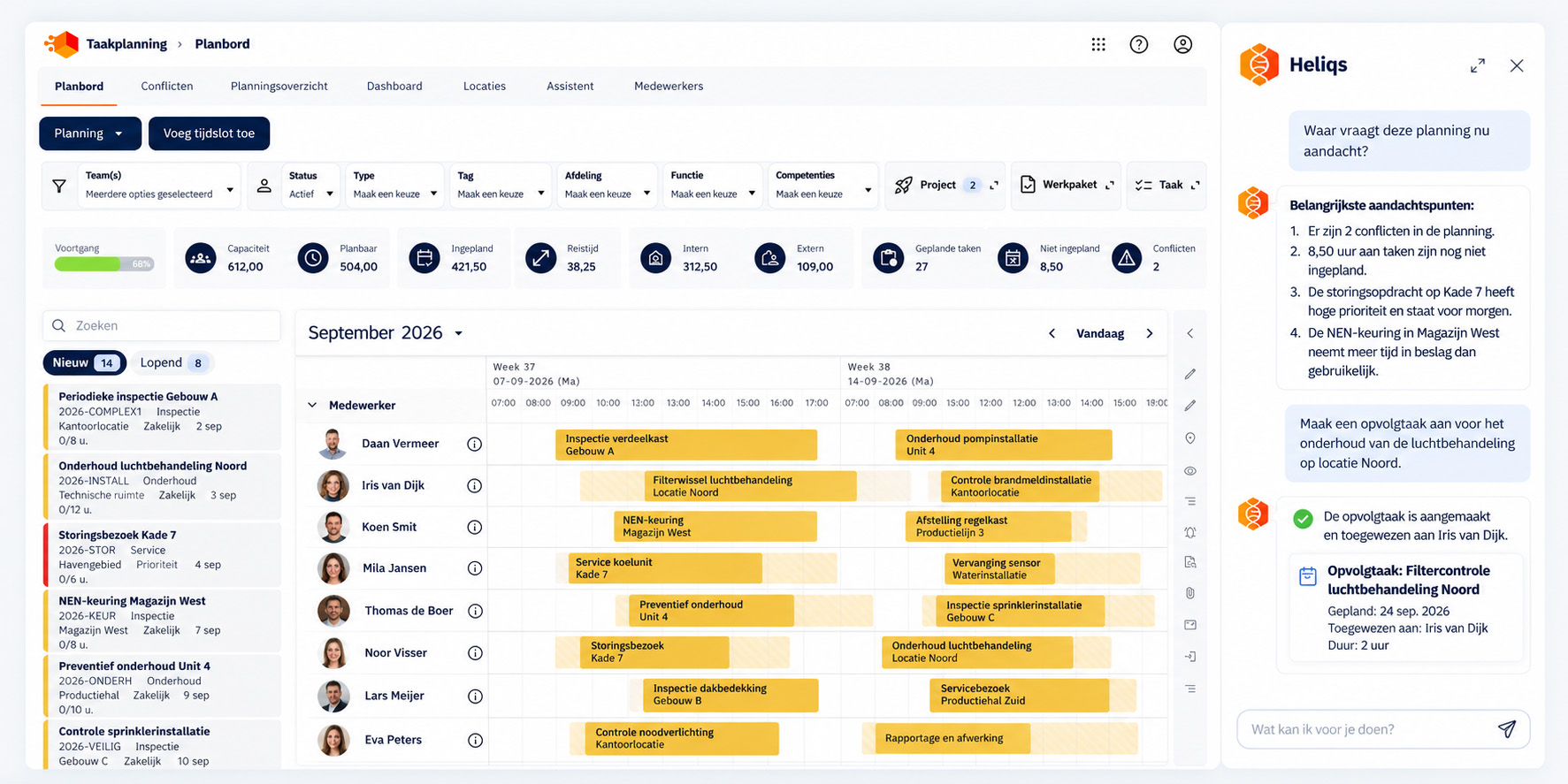Click the document search icon in side toolbar
Screen dimensions: 1568x784
1190,562
